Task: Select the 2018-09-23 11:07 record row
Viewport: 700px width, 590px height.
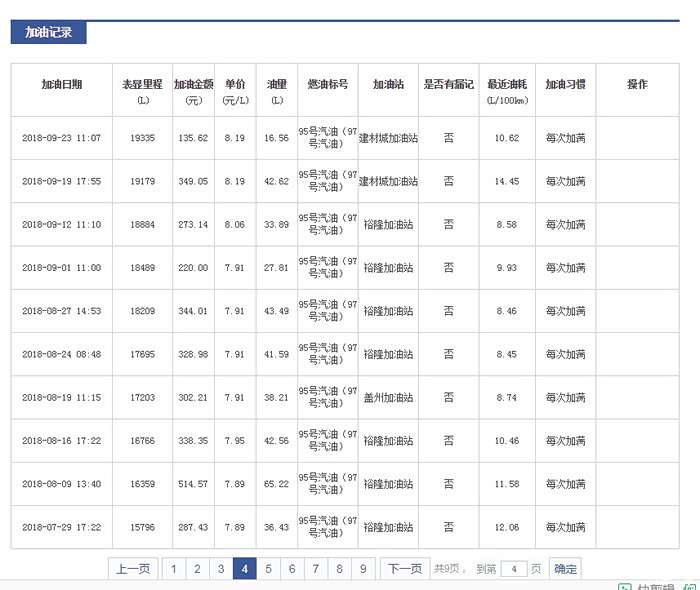Action: pos(62,138)
